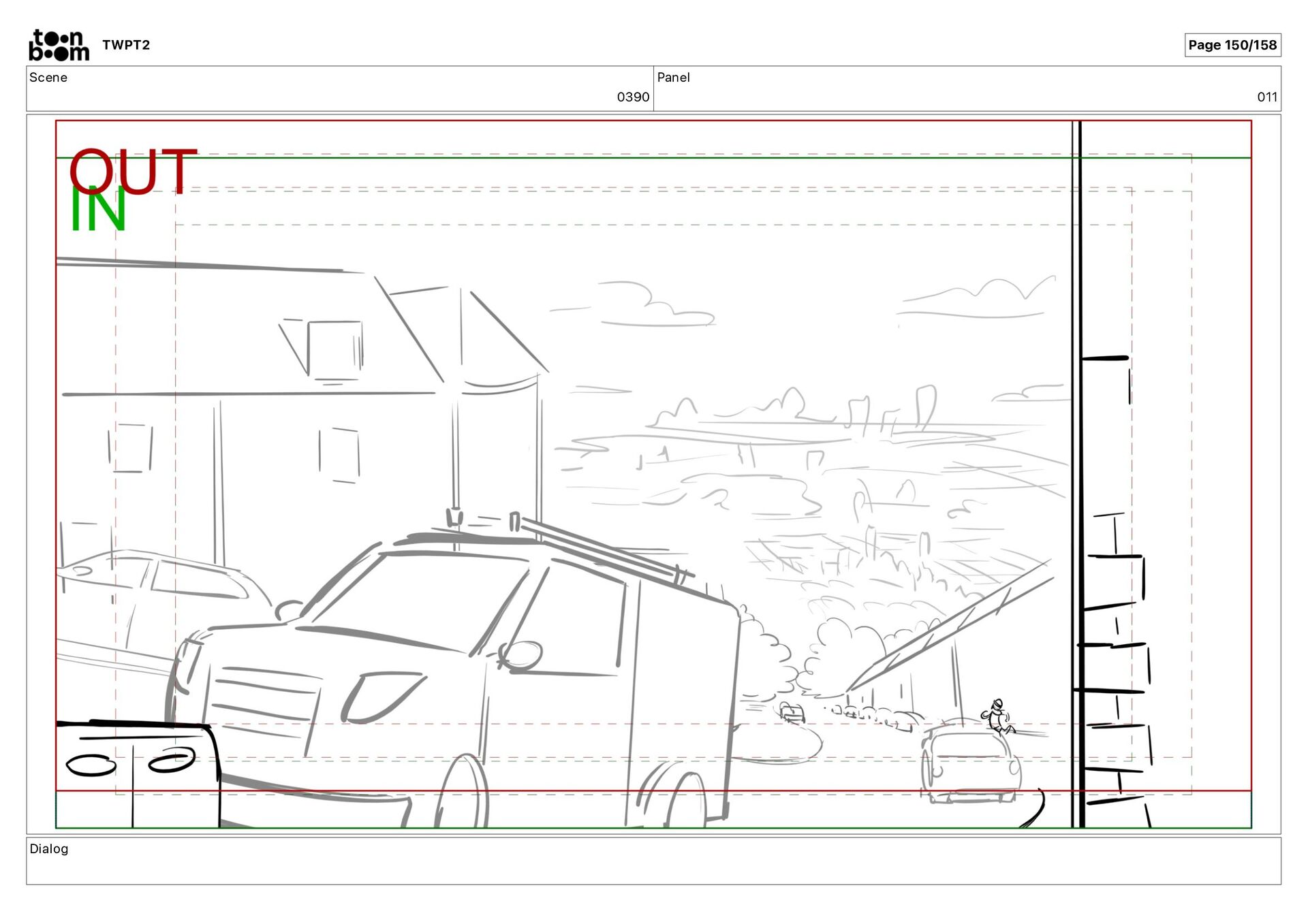Click the Page 150/158 indicator box

point(1232,45)
